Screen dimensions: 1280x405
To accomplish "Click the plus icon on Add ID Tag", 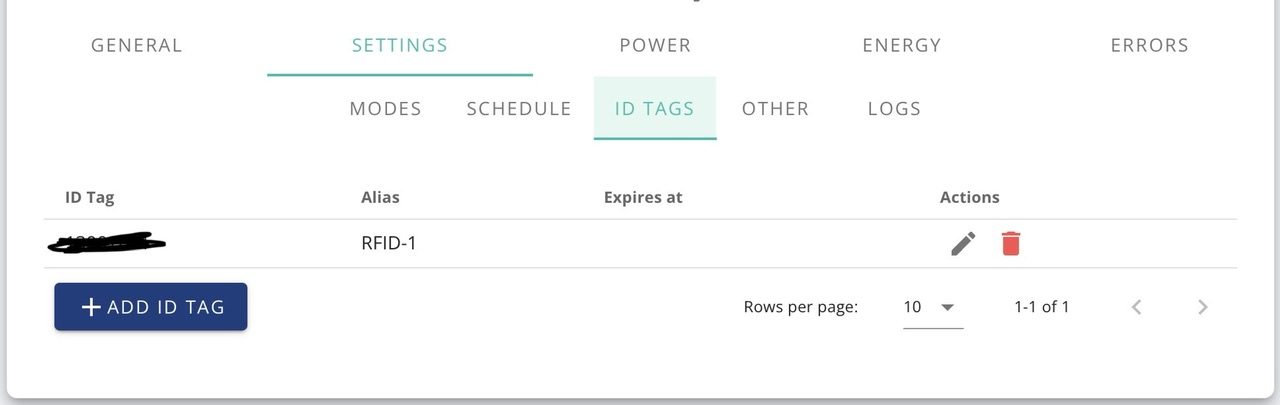I will point(91,307).
